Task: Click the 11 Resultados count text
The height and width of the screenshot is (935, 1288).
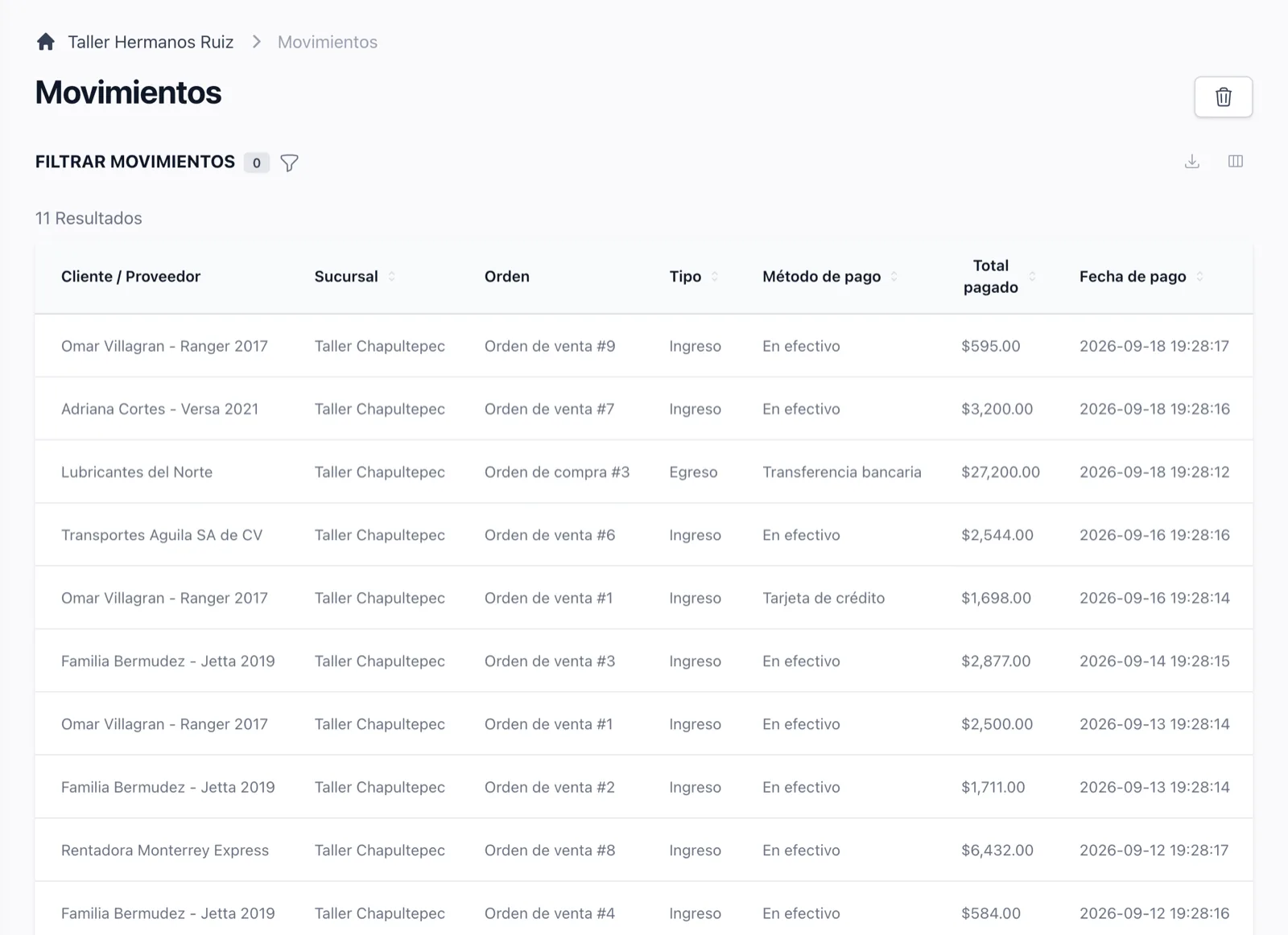Action: tap(89, 218)
